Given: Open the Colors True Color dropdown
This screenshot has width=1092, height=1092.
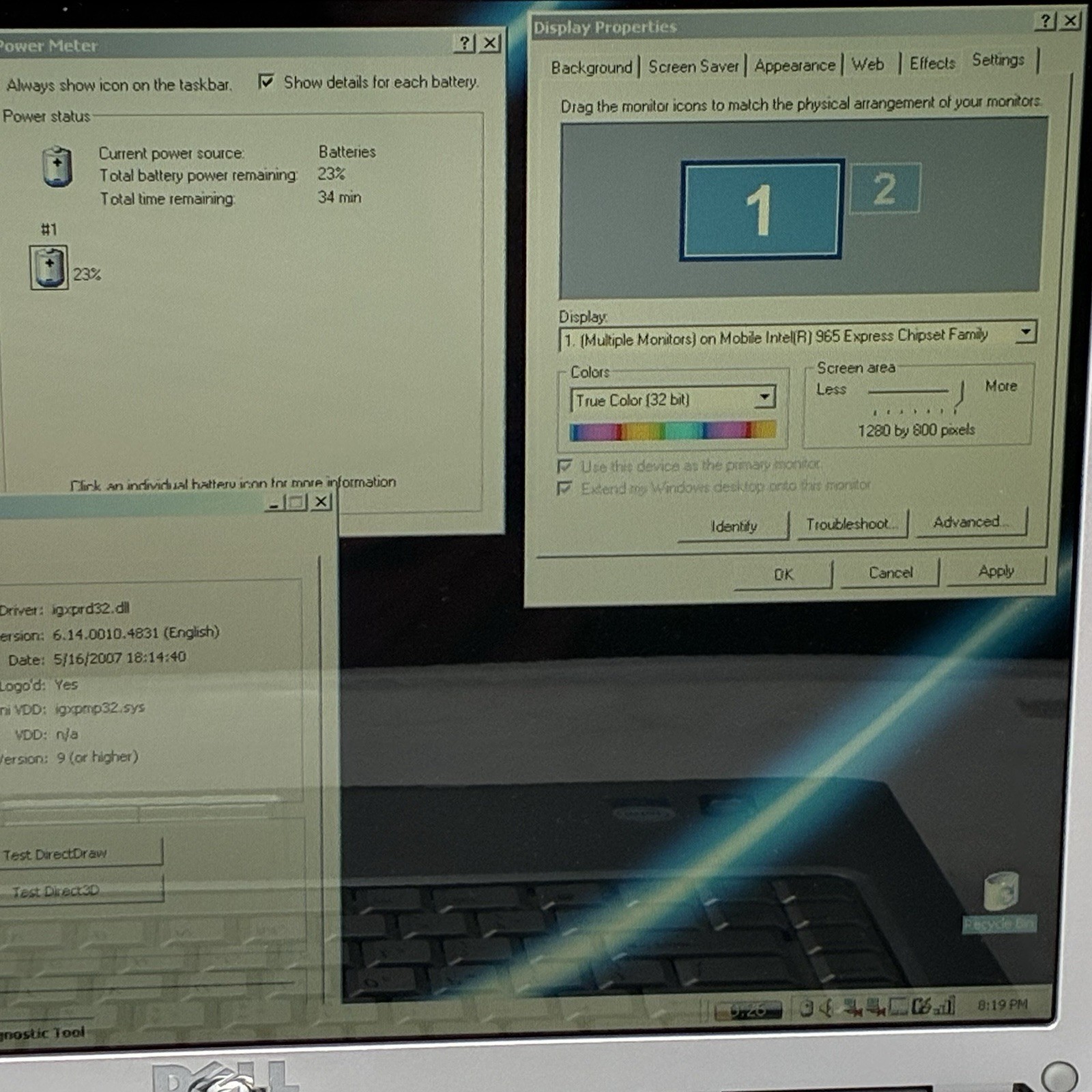Looking at the screenshot, I should tap(765, 397).
